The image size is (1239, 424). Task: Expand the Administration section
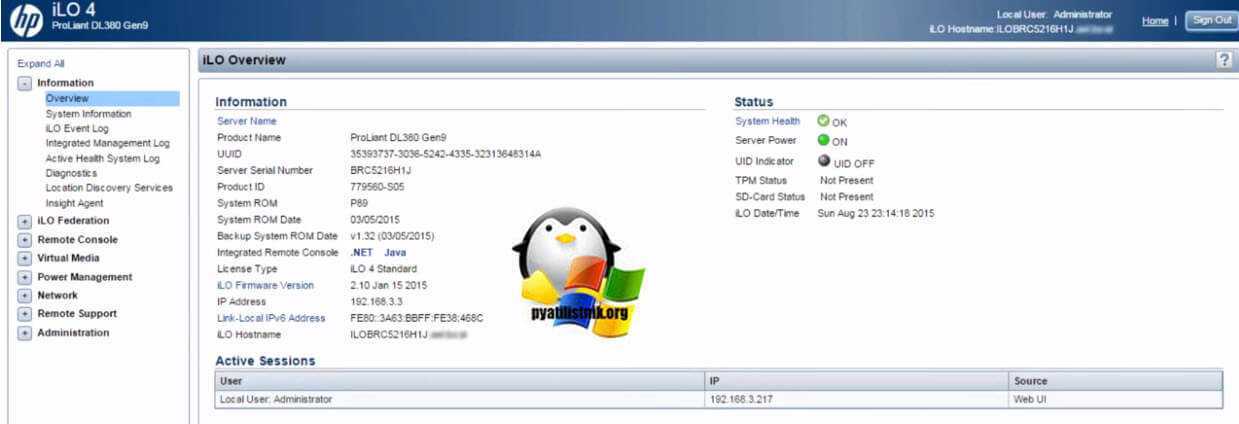(x=24, y=333)
